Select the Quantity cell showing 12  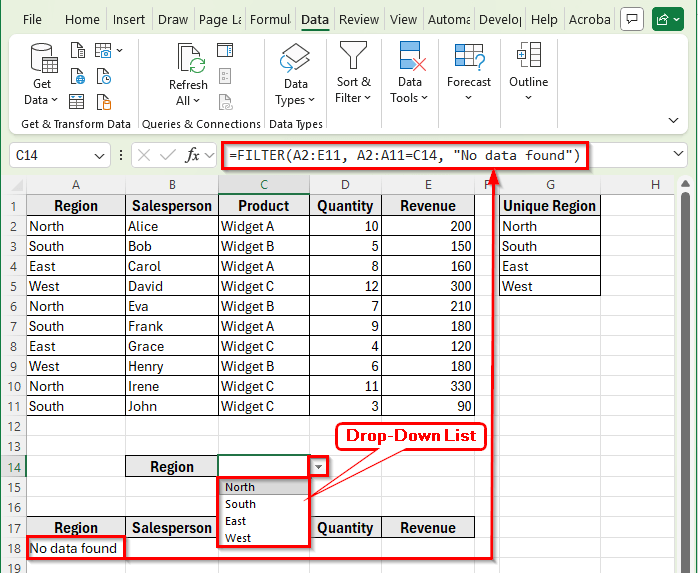345,286
